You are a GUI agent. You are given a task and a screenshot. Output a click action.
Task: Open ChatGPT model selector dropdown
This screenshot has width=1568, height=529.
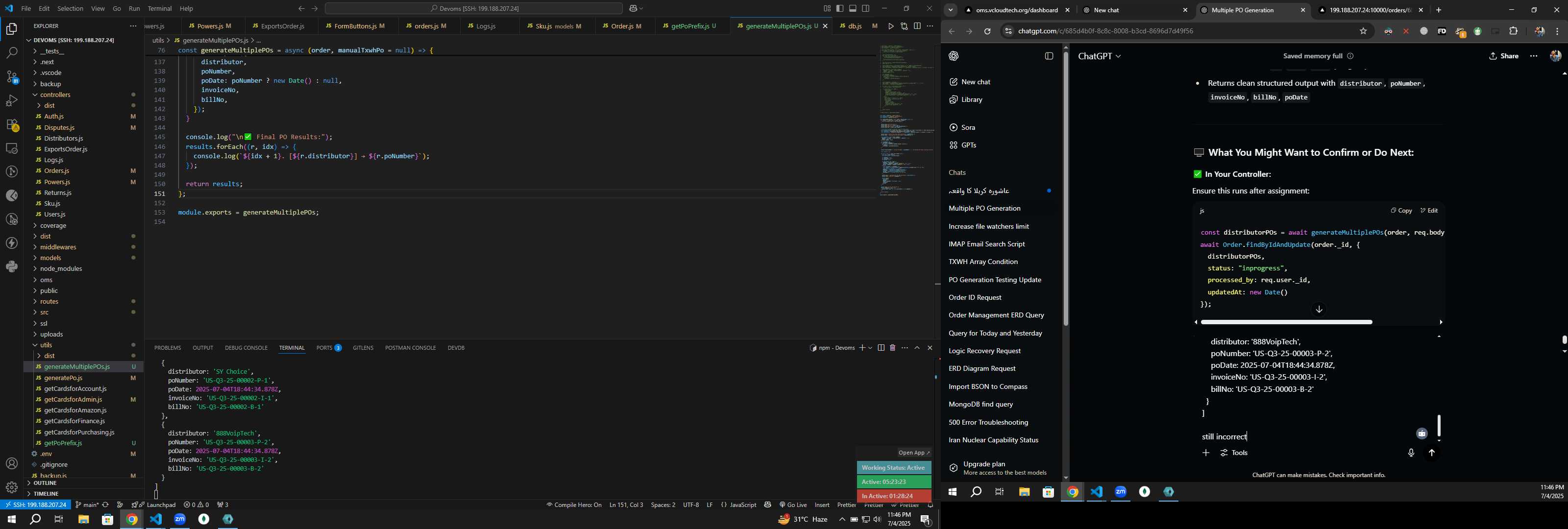1099,56
